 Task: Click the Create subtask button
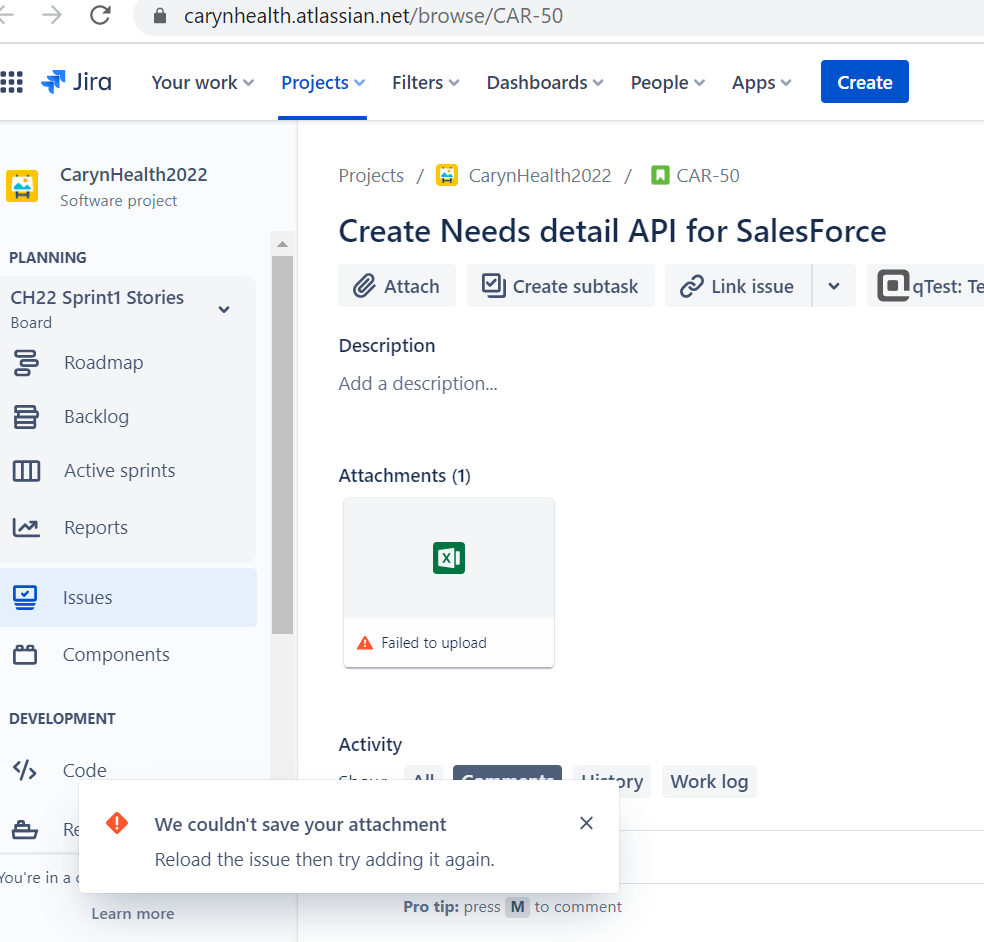tap(560, 286)
